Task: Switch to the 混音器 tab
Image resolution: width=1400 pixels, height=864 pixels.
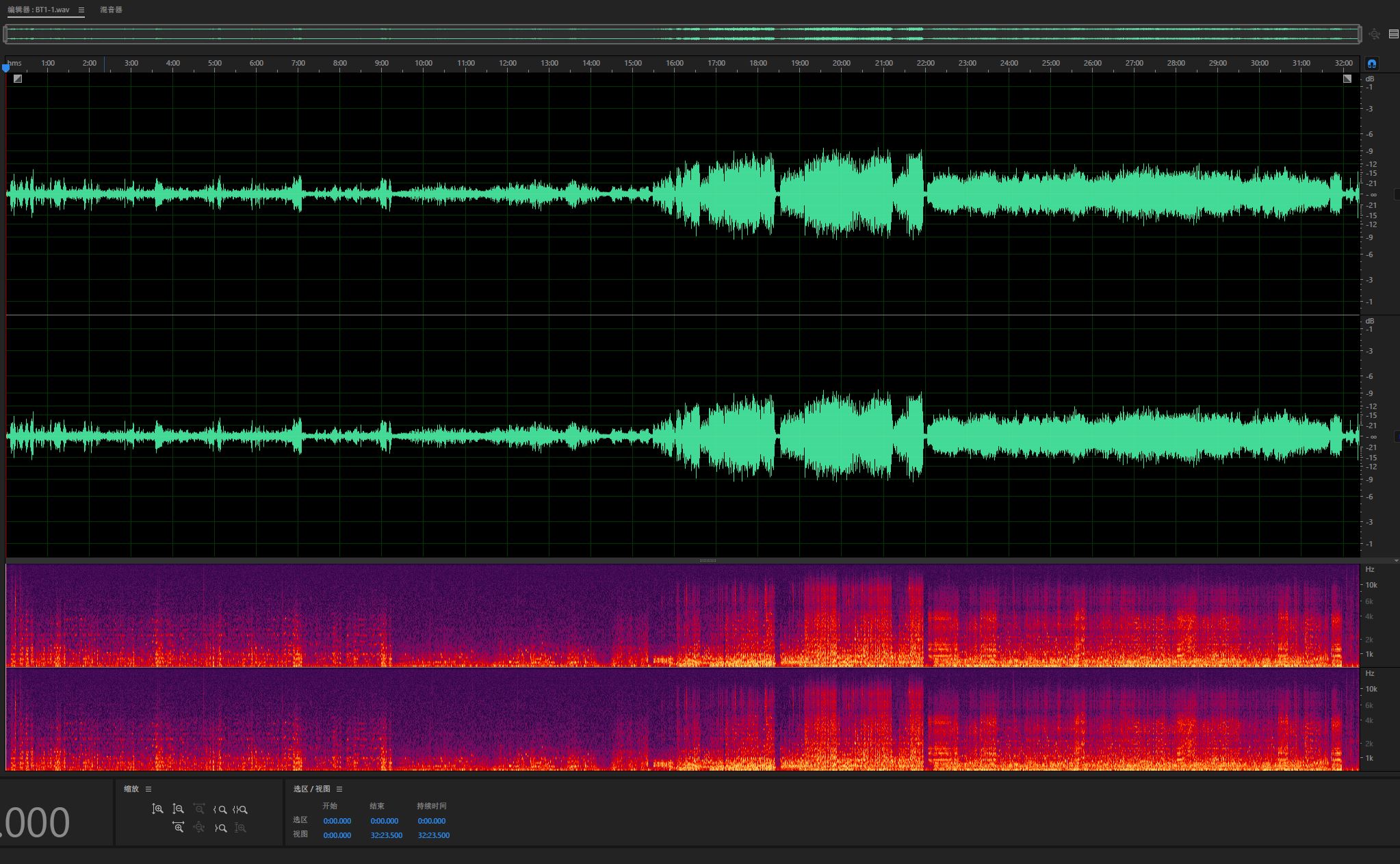Action: 111,10
